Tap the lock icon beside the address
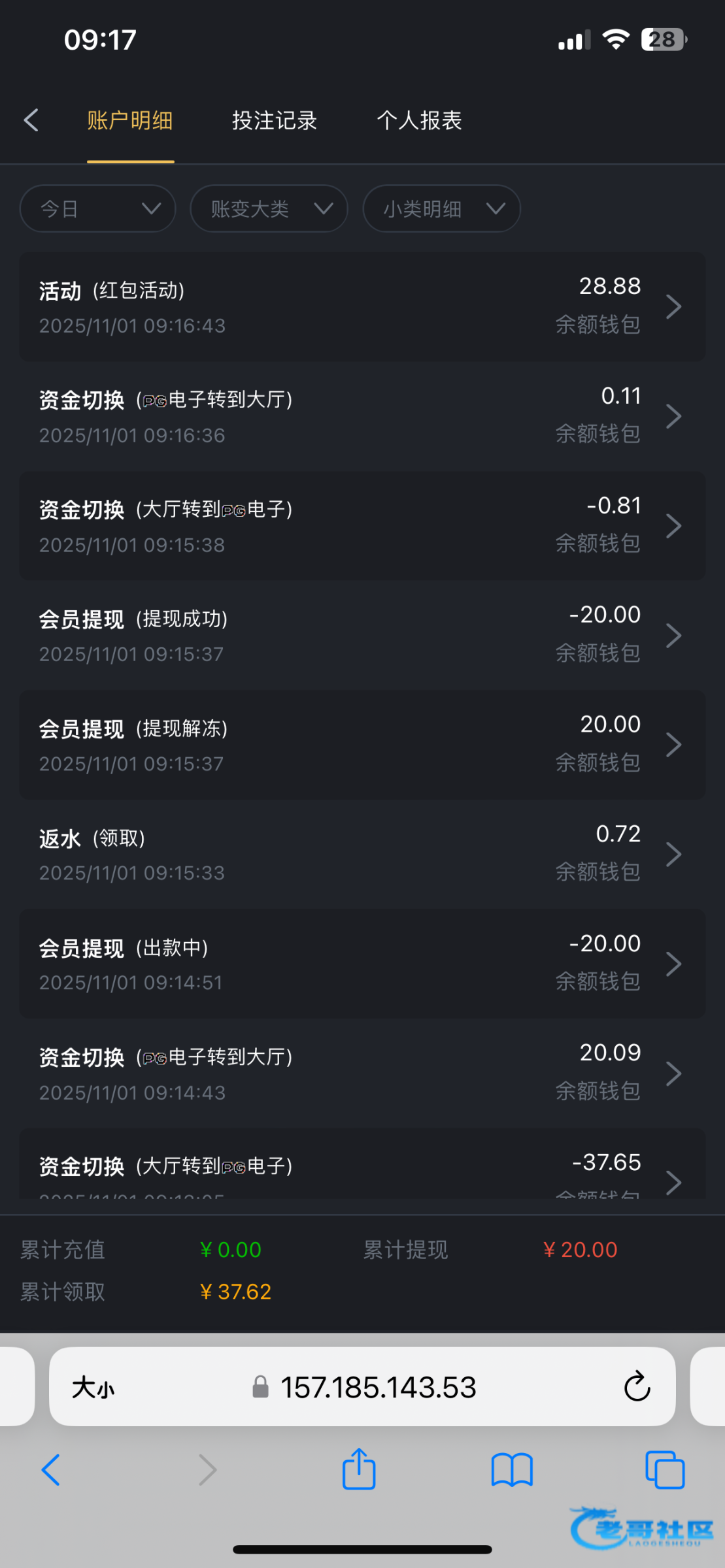This screenshot has height=1568, width=725. pos(261,1386)
